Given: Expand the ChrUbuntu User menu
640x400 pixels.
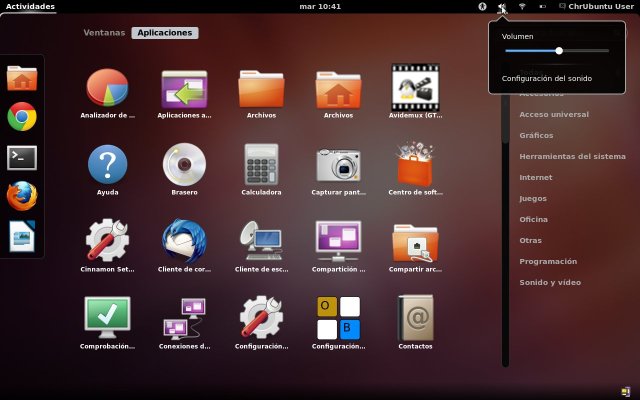Looking at the screenshot, I should pyautogui.click(x=596, y=6).
